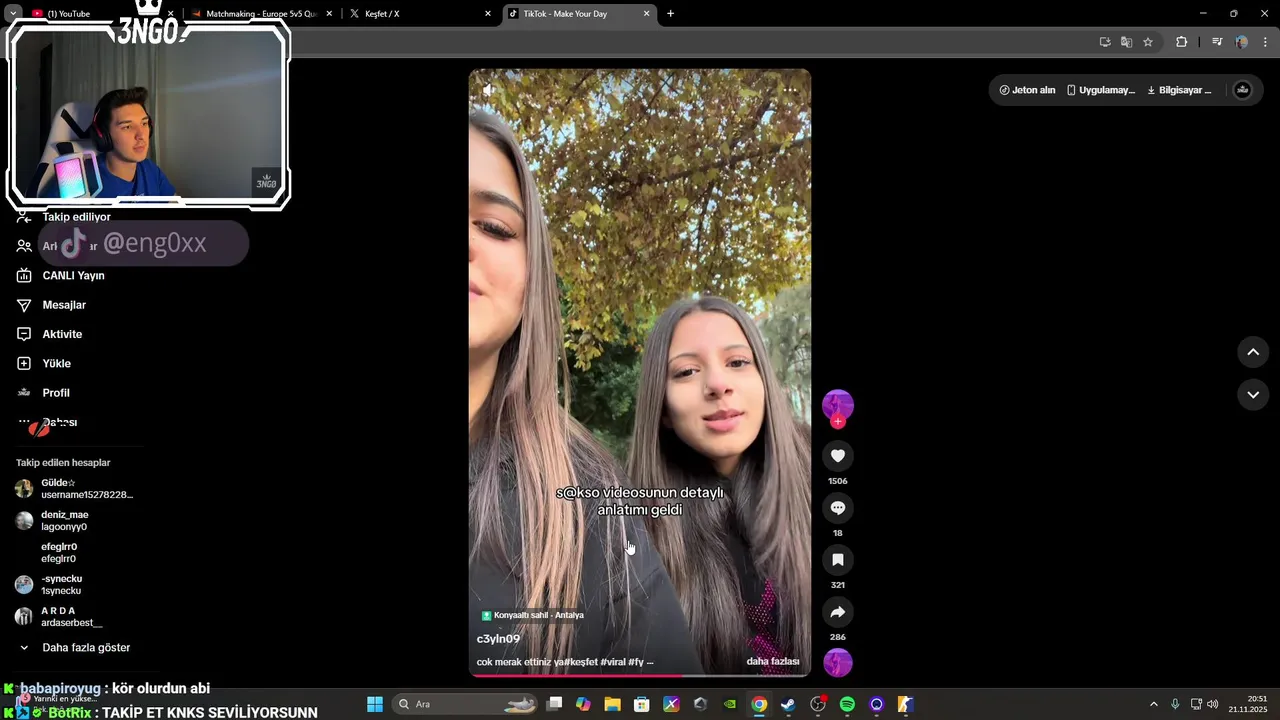Bookmark page with star icon
This screenshot has width=1280, height=720.
pos(1148,42)
